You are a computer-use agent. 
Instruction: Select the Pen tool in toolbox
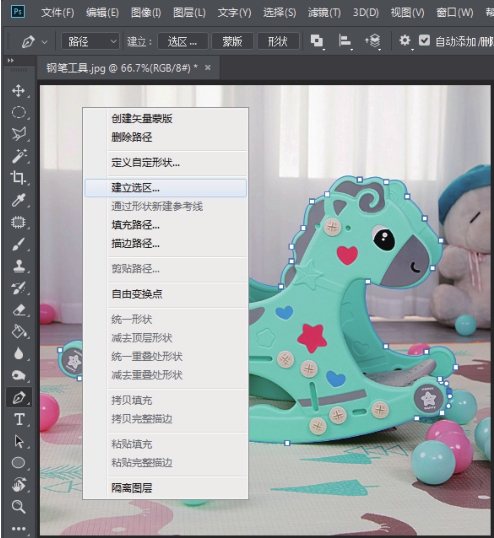(19, 397)
